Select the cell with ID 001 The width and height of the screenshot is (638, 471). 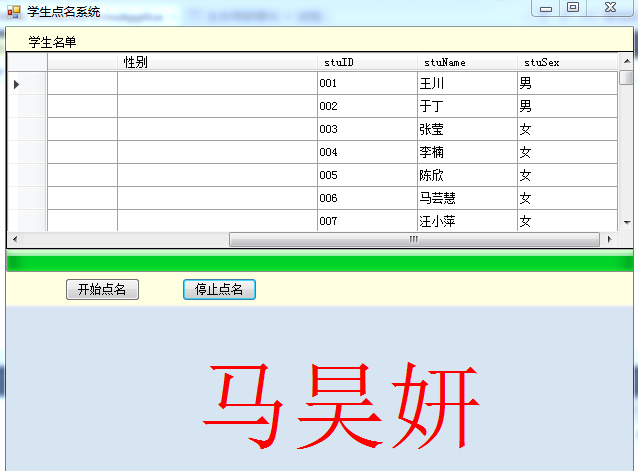pos(367,83)
